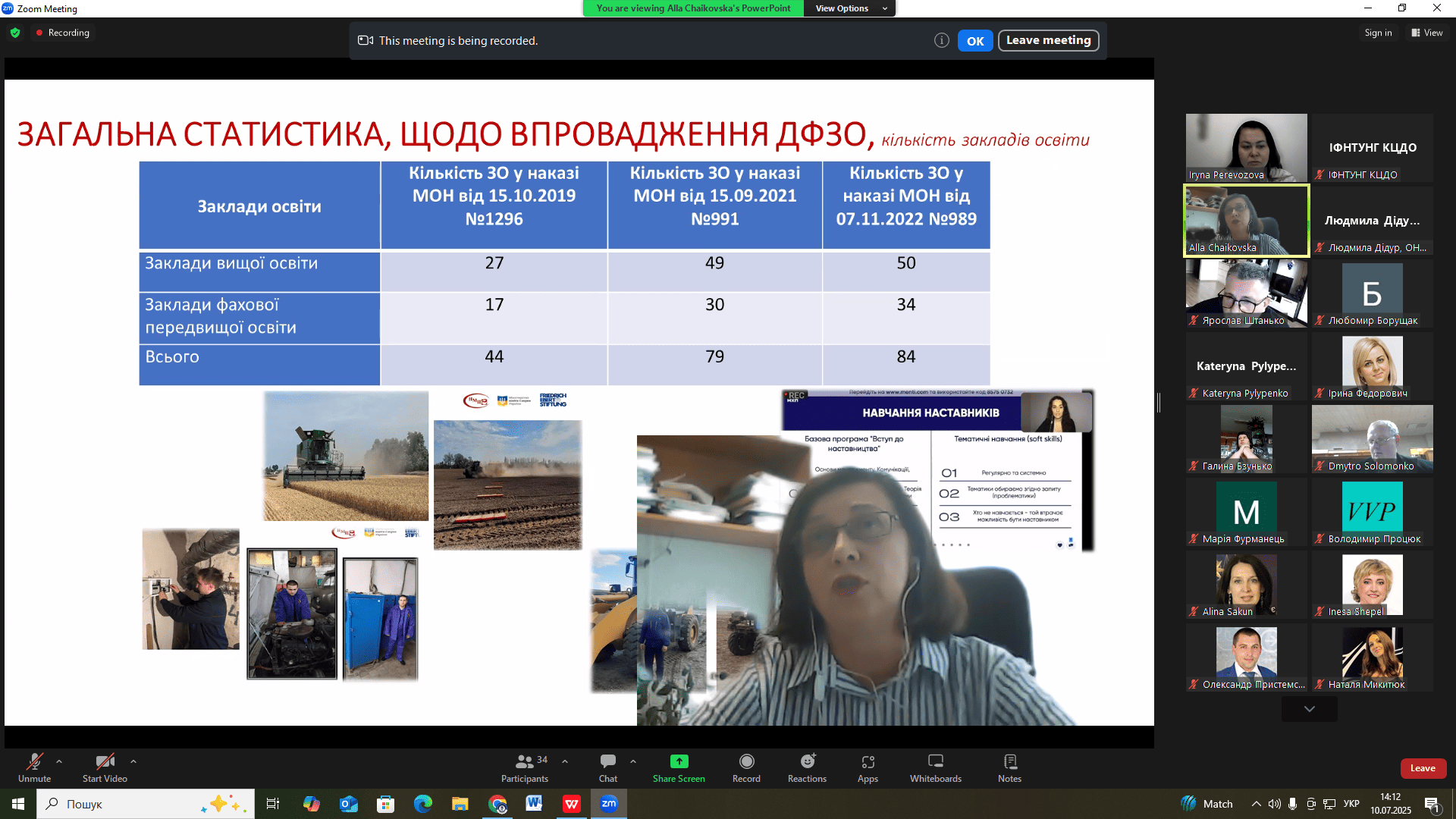Click the panel resize handle beside gallery
This screenshot has height=819, width=1456.
pos(1159,403)
